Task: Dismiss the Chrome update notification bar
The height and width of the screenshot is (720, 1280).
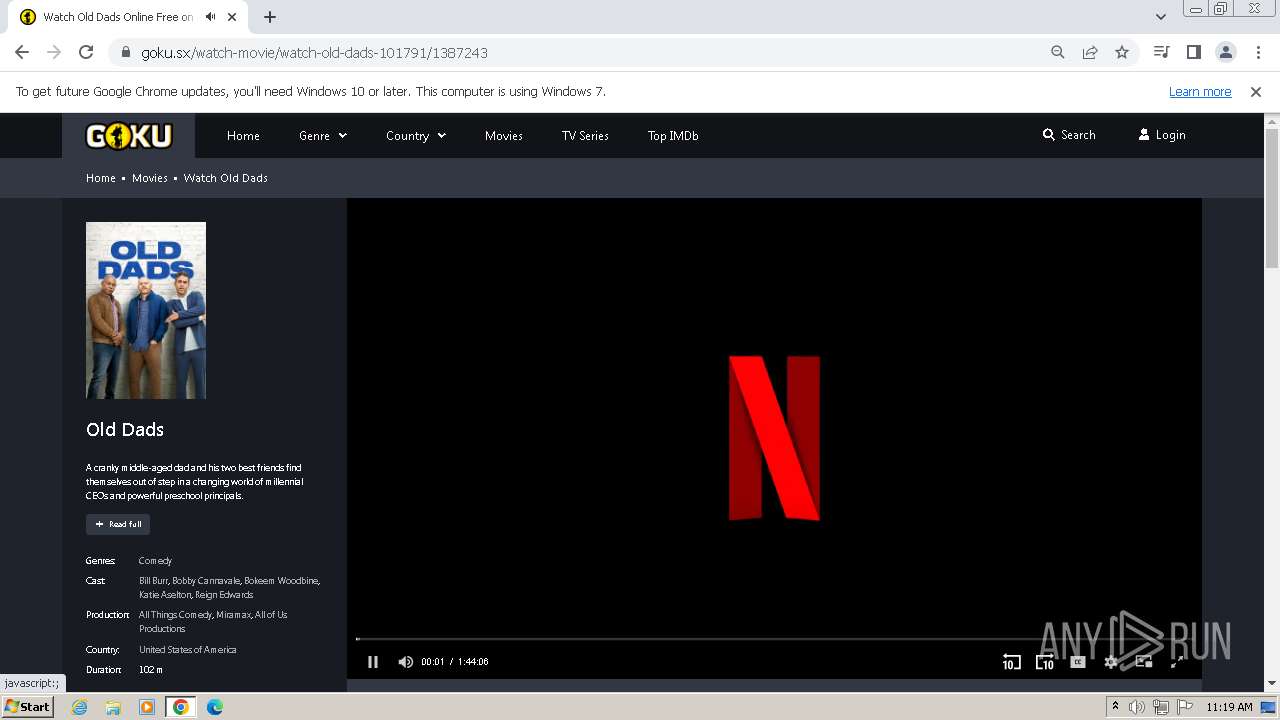Action: click(1256, 91)
